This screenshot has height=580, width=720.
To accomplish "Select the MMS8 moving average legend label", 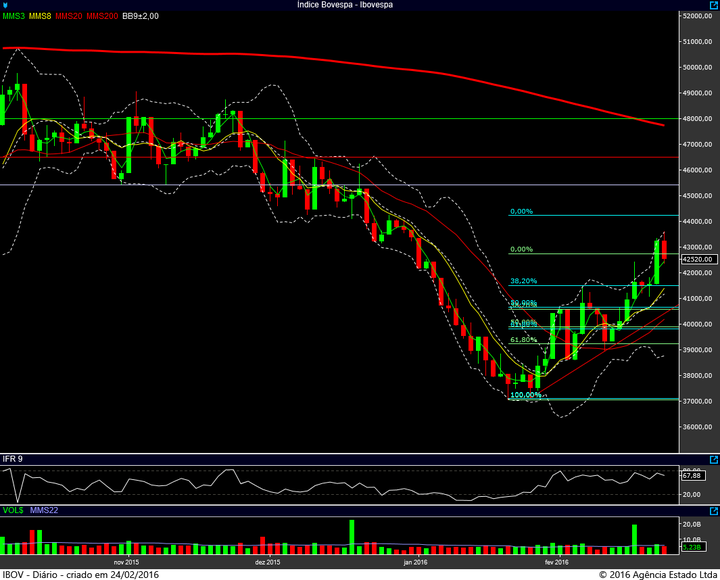I will [x=40, y=16].
